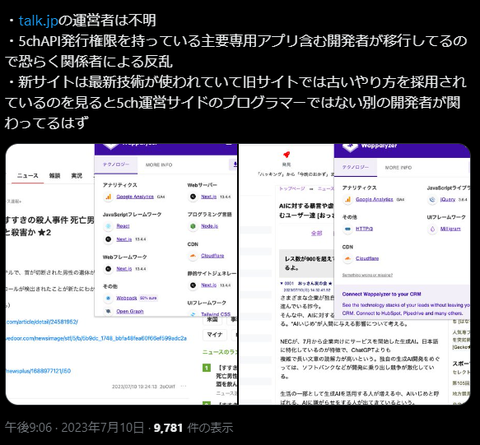The image size is (480, 445).
Task: Open Cloudflare link in left Wappalyzer panel
Action: point(212,256)
